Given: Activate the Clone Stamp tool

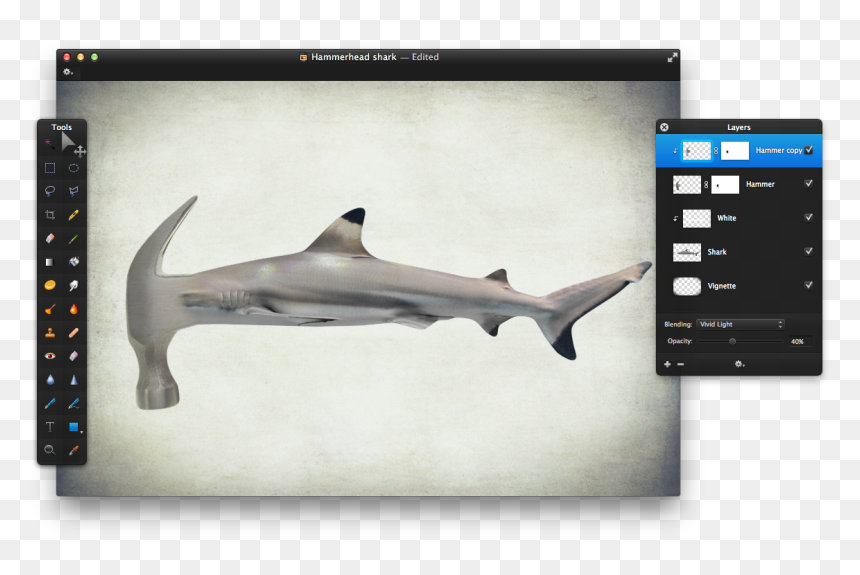Looking at the screenshot, I should 50,332.
